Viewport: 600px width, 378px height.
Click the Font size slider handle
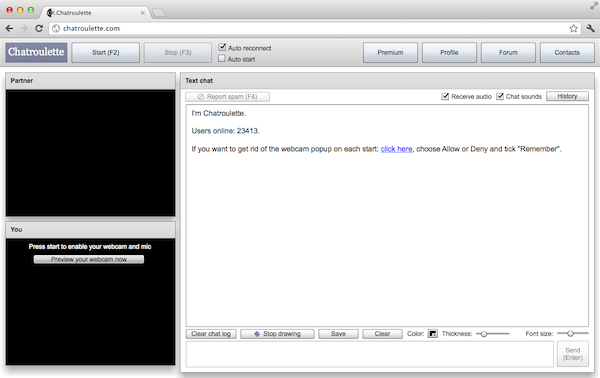coord(570,333)
